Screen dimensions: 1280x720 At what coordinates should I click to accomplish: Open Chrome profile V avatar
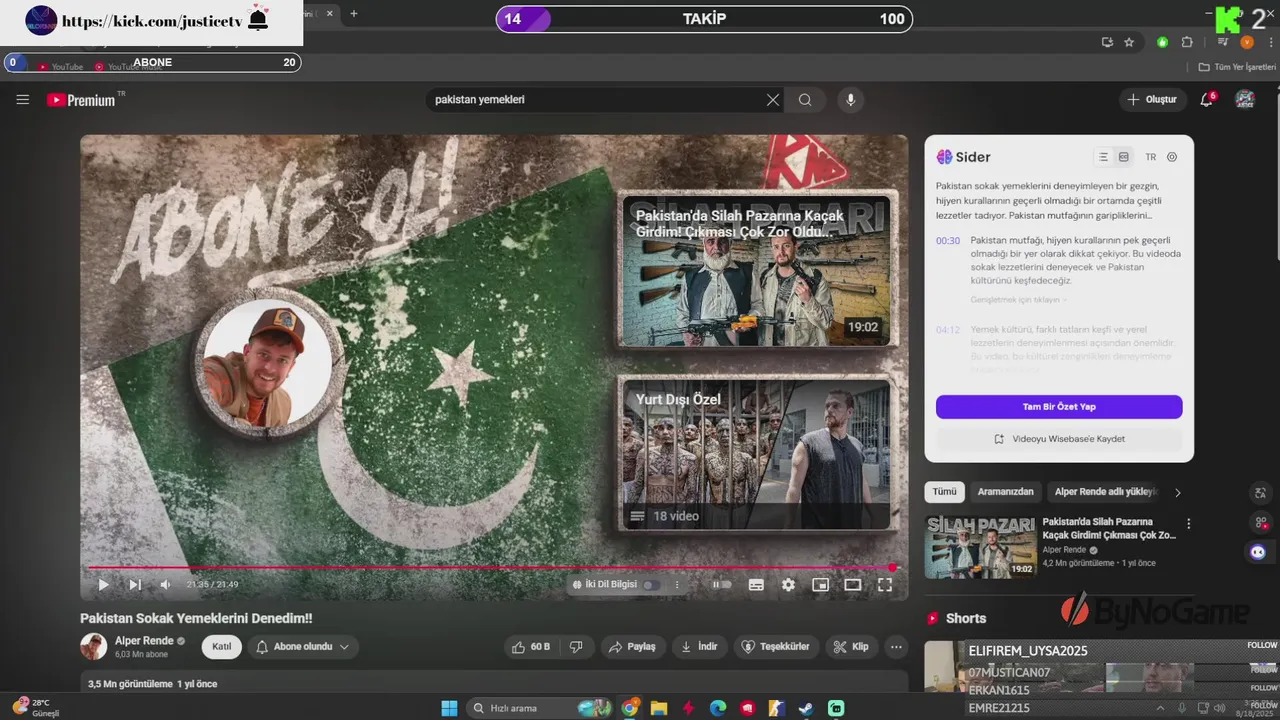[x=1247, y=42]
